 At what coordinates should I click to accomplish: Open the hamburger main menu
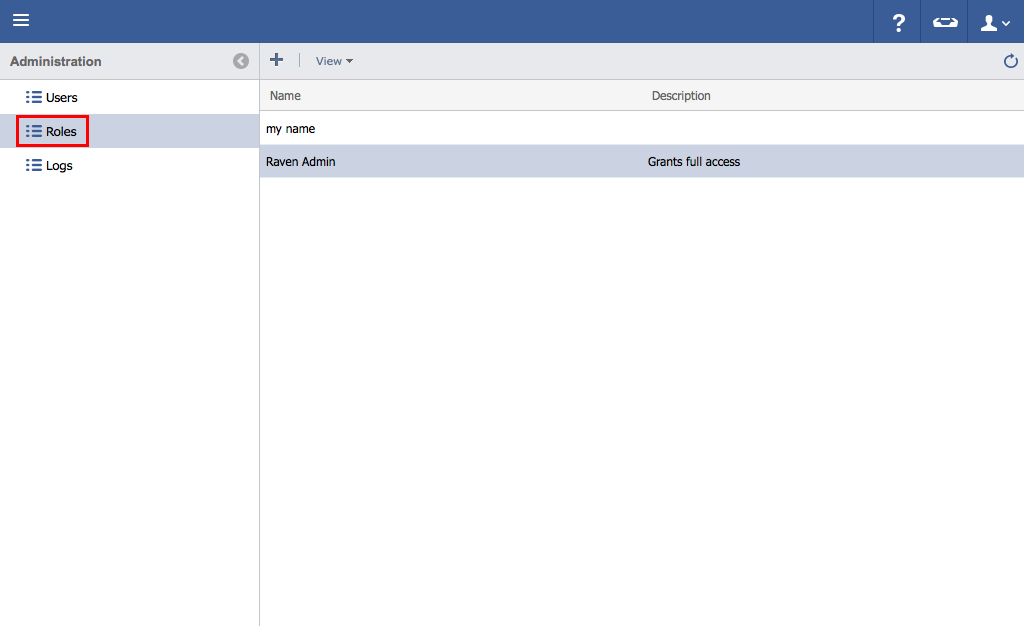point(21,21)
